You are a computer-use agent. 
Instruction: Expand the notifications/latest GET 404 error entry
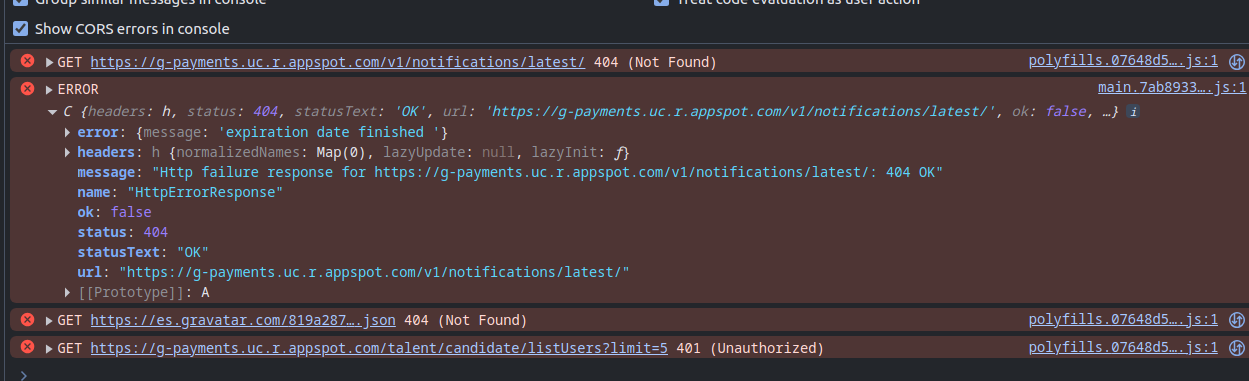click(49, 62)
